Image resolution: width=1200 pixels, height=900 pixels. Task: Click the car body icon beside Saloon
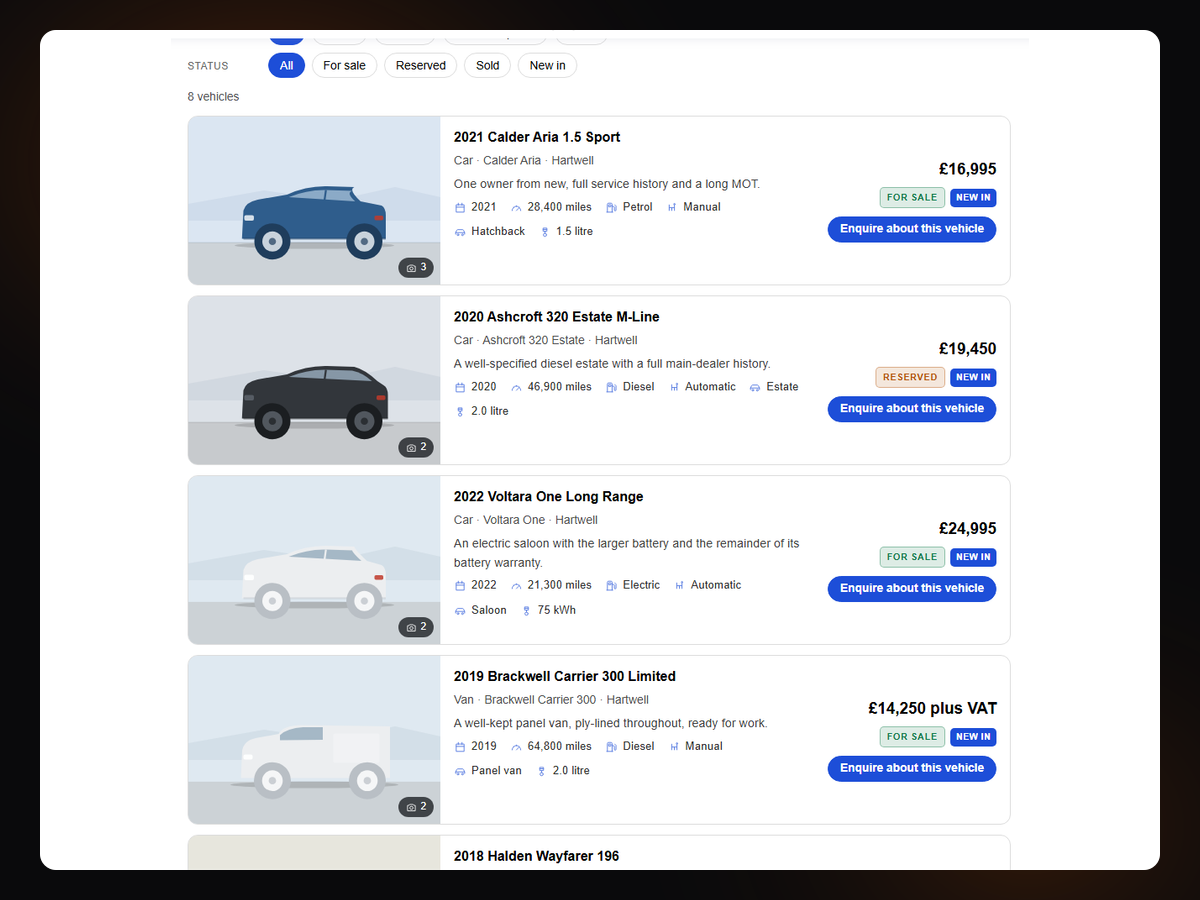pyautogui.click(x=460, y=611)
